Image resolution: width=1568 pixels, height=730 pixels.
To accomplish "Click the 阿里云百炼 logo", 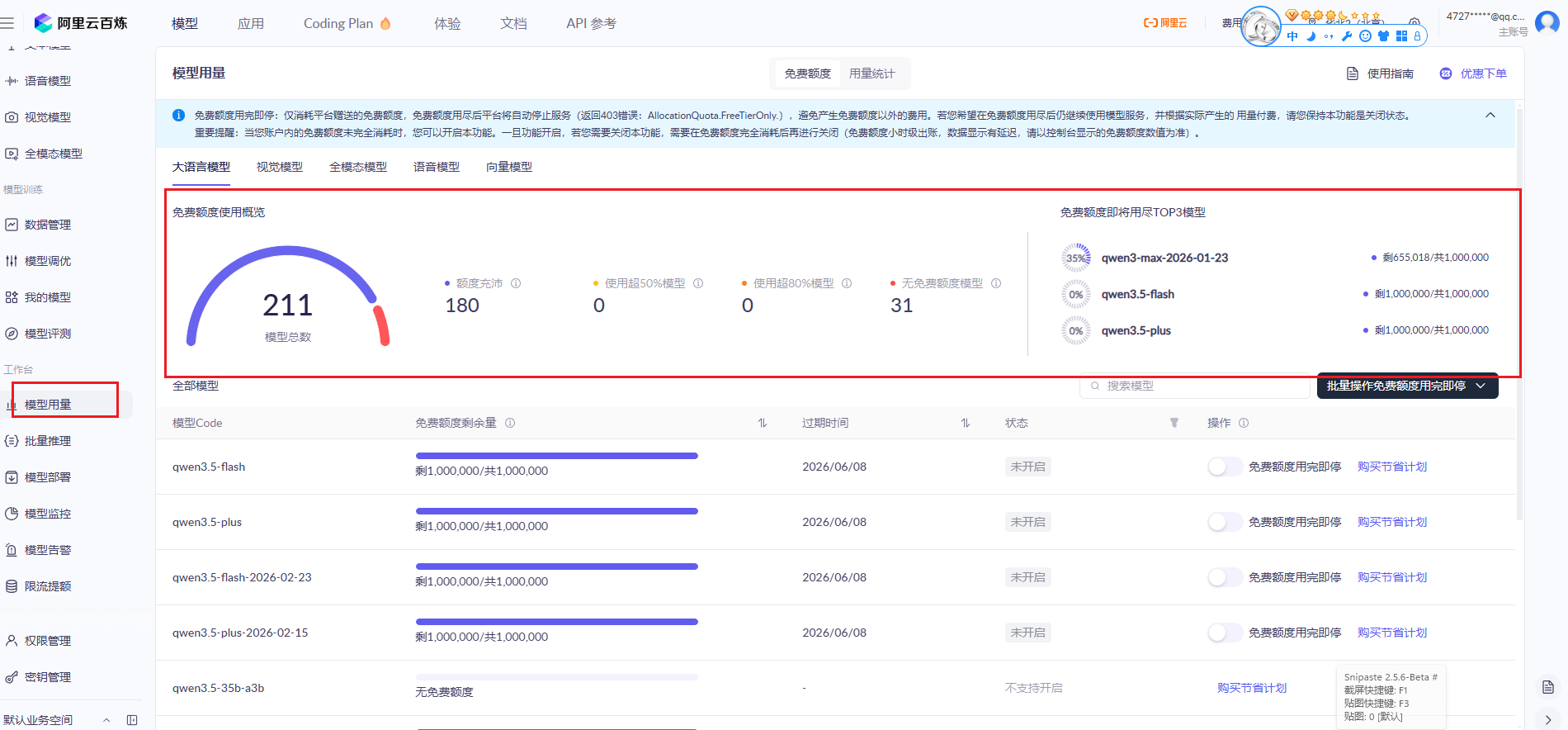I will pos(81,23).
